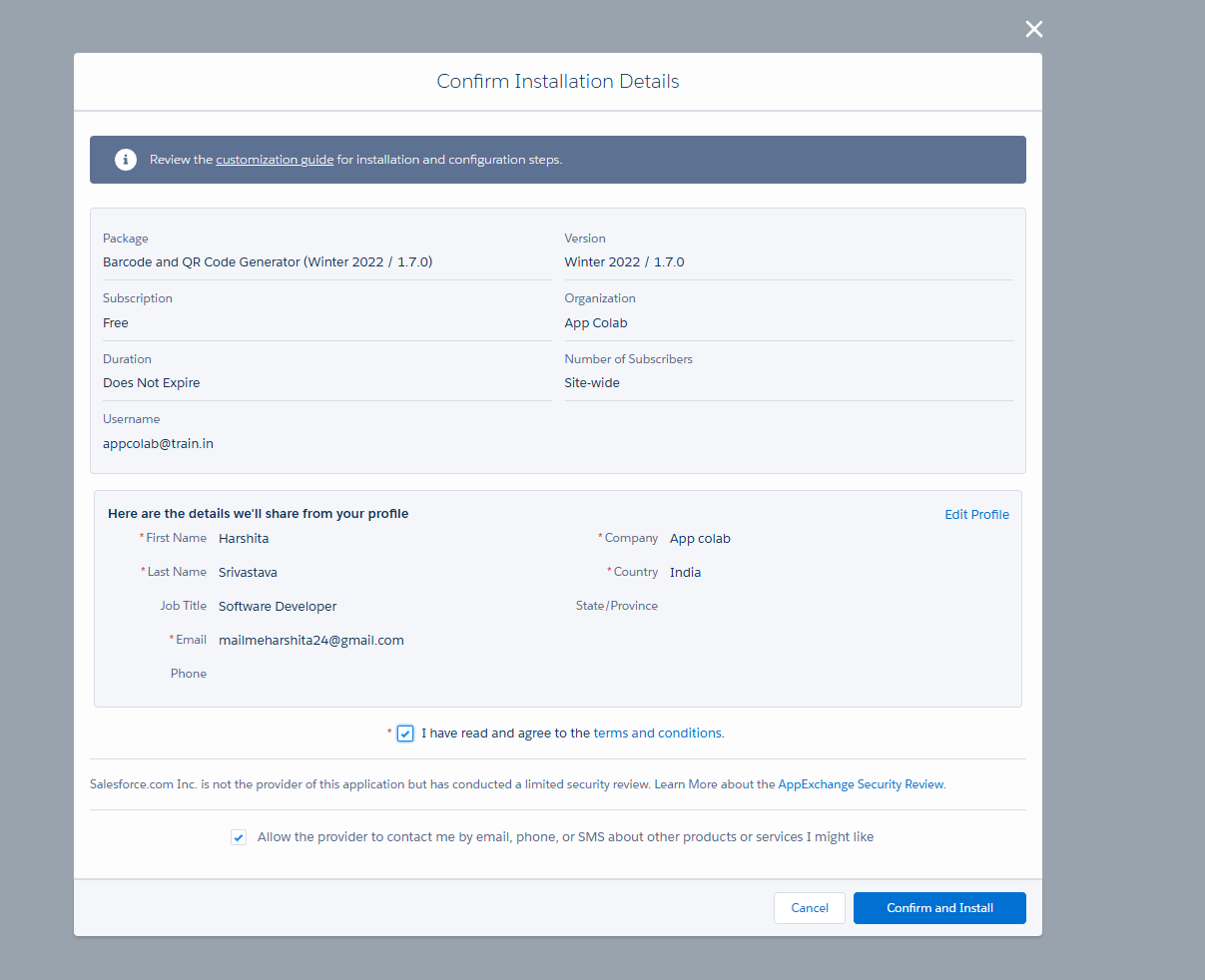Click the close X above the dialog
The image size is (1205, 980).
point(1033,29)
